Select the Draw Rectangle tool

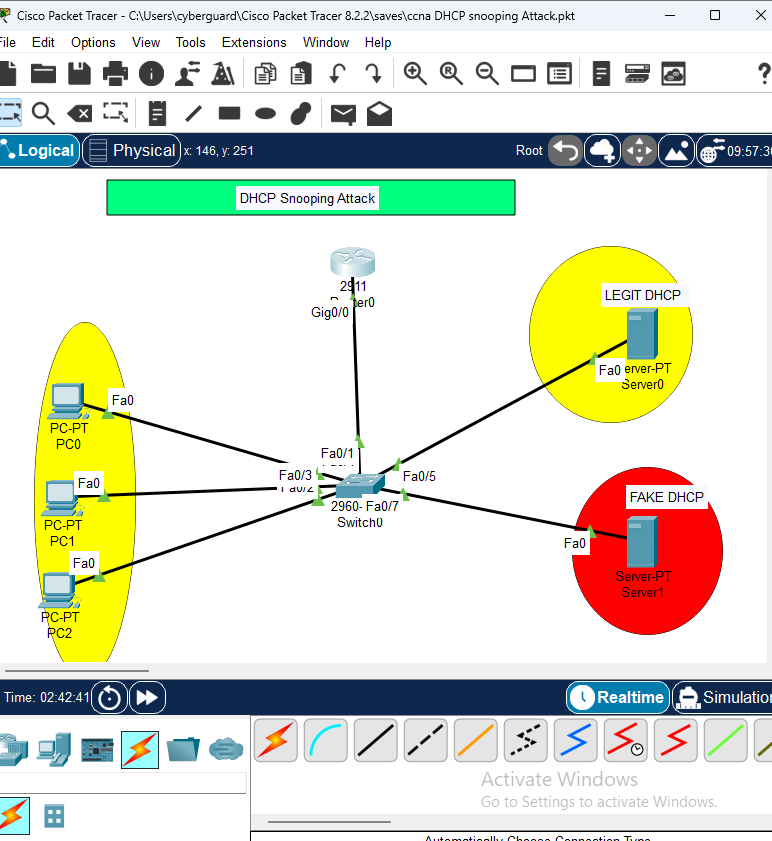click(229, 113)
